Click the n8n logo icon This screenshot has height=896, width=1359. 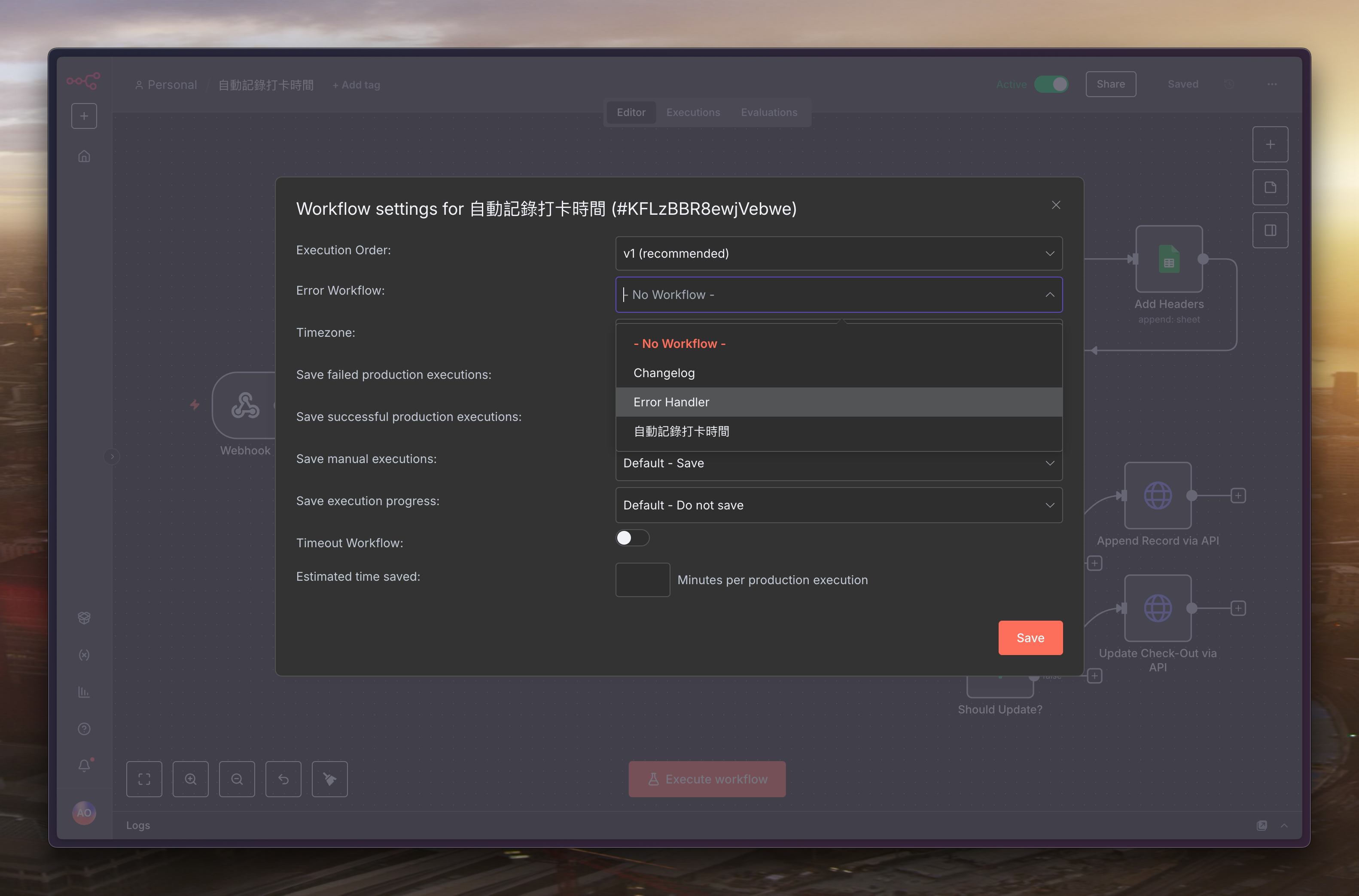(x=83, y=81)
